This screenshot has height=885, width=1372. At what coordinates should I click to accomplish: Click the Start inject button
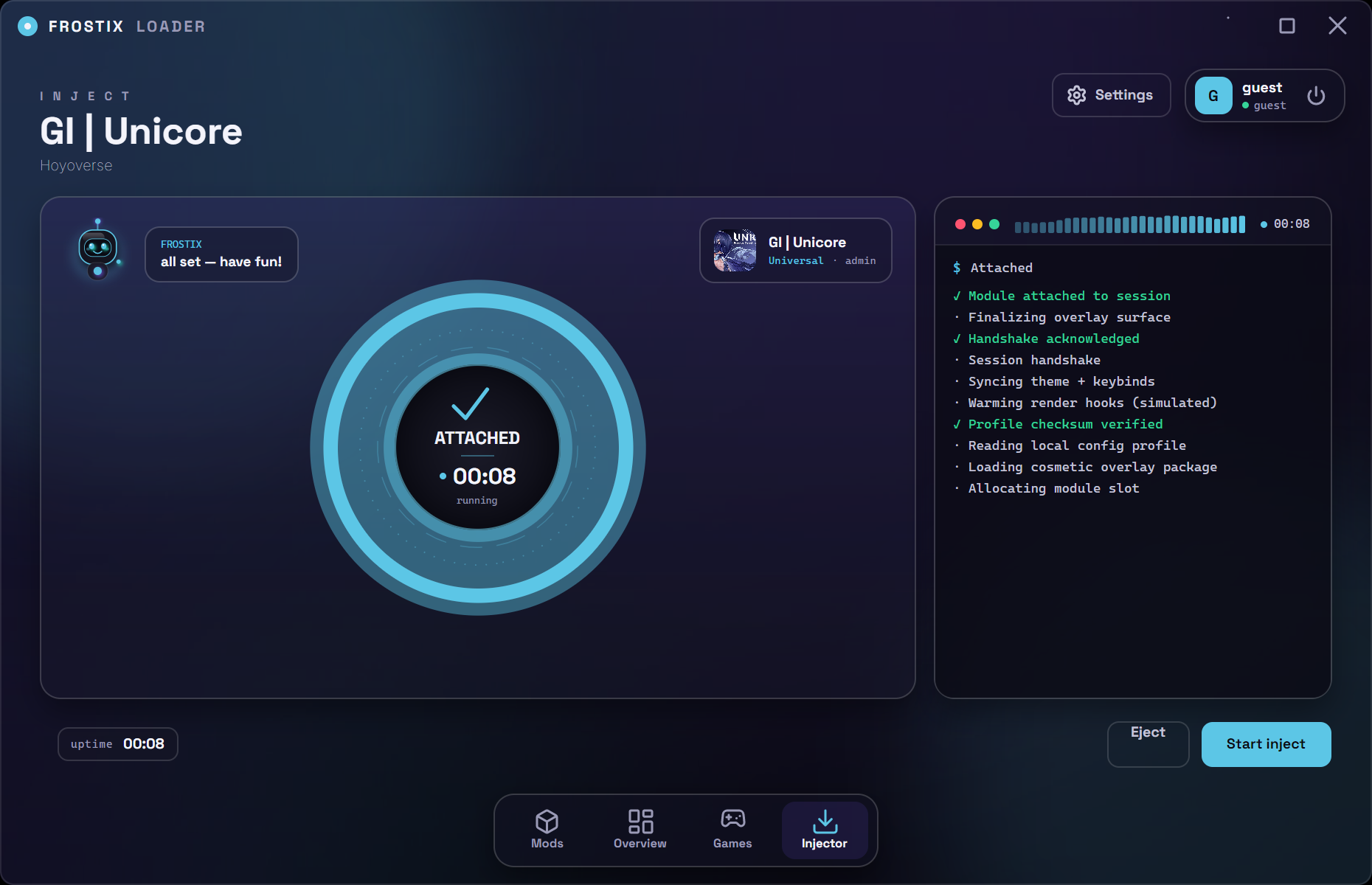tap(1266, 744)
